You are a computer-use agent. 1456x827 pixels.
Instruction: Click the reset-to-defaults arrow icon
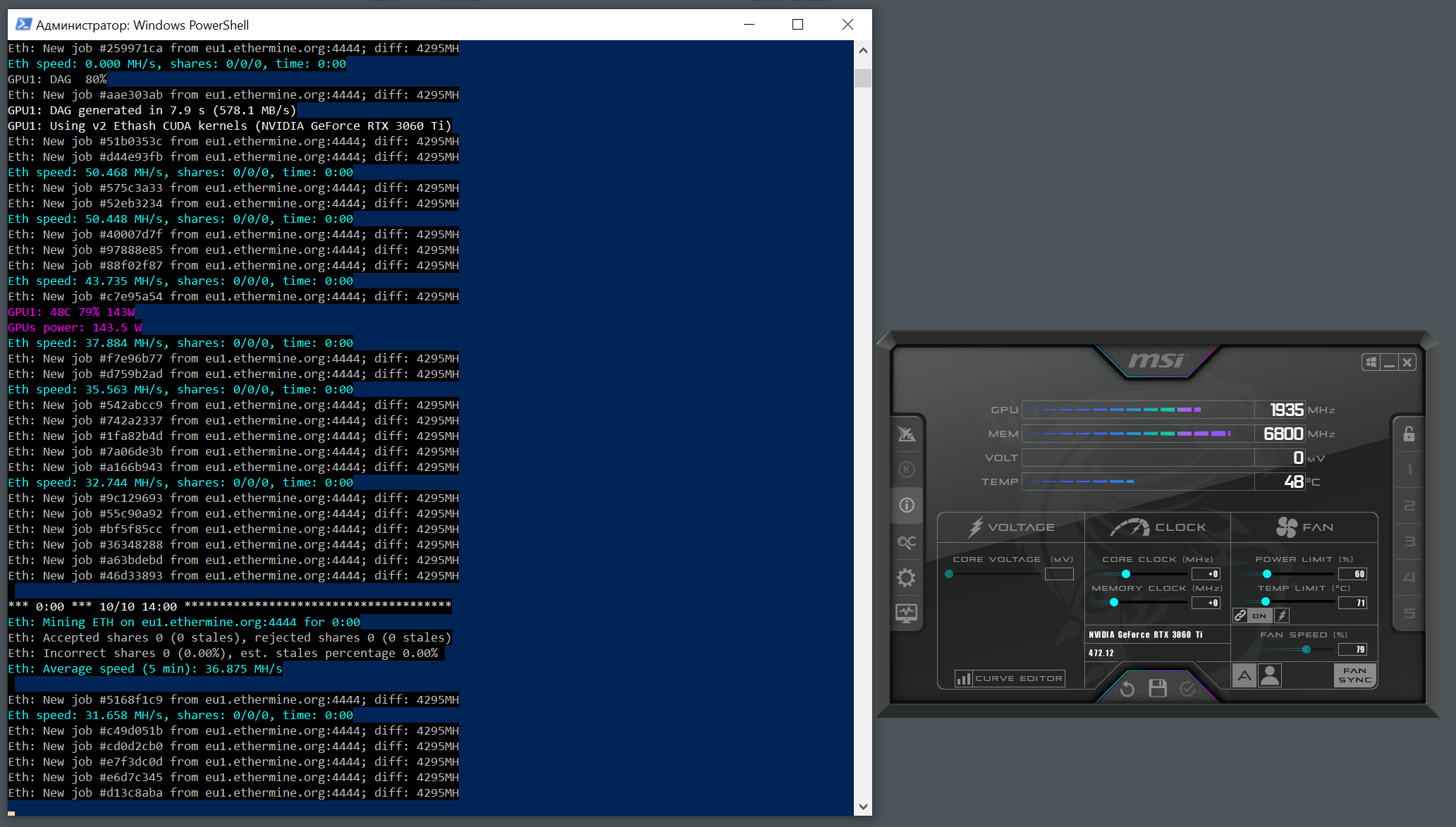click(1127, 689)
